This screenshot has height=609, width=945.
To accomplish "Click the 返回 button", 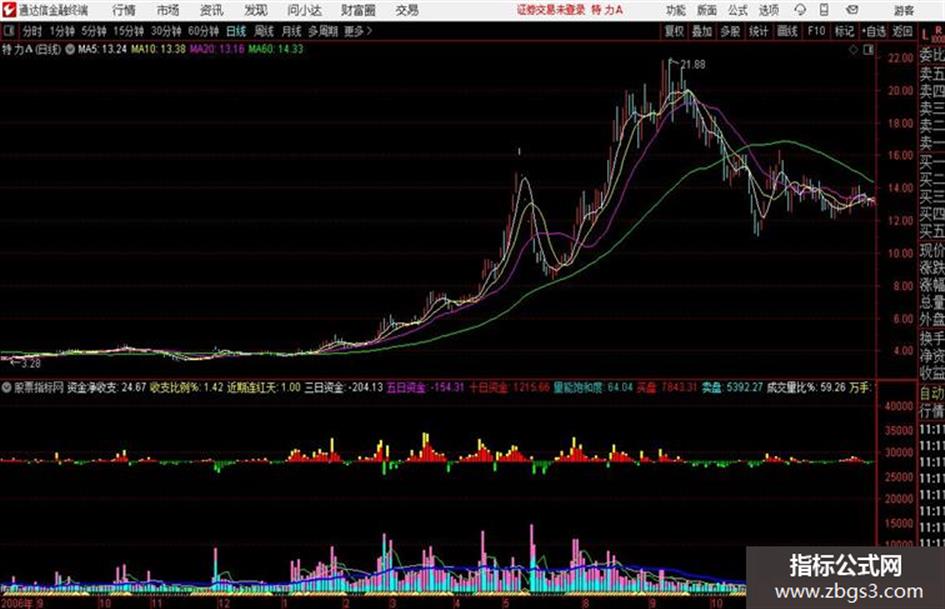I will pos(902,31).
